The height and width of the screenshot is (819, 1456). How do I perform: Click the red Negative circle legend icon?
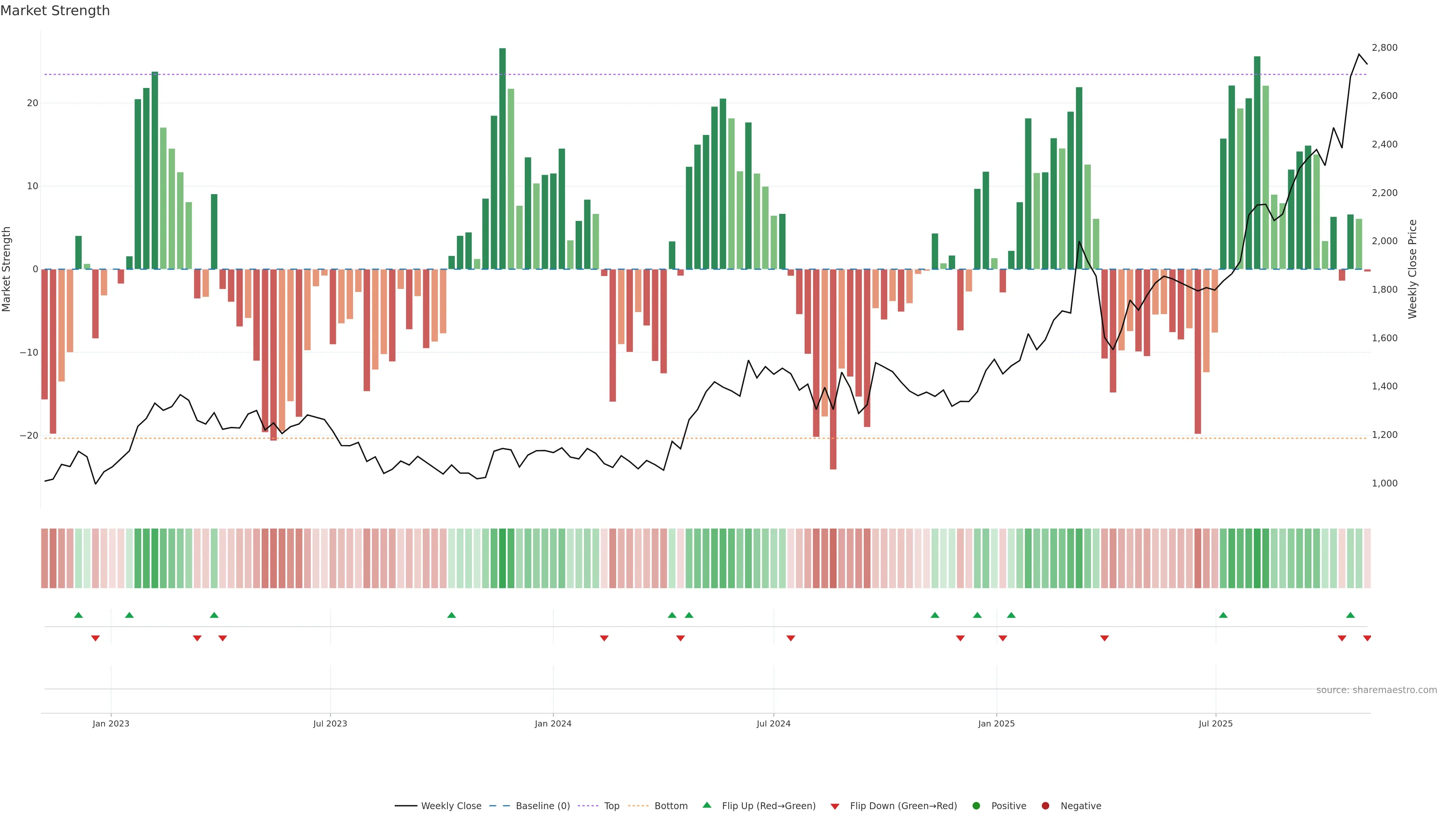[1045, 806]
